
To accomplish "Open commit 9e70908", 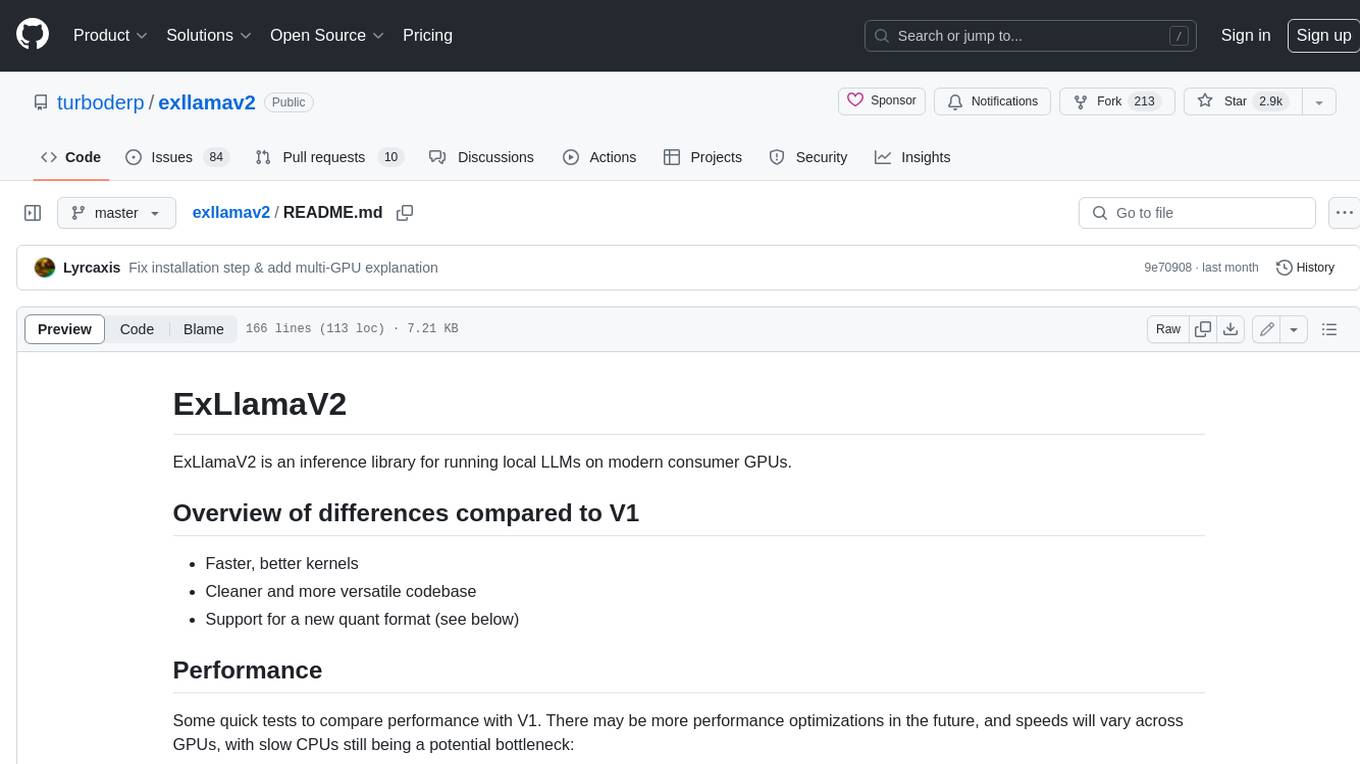I will pyautogui.click(x=1168, y=267).
